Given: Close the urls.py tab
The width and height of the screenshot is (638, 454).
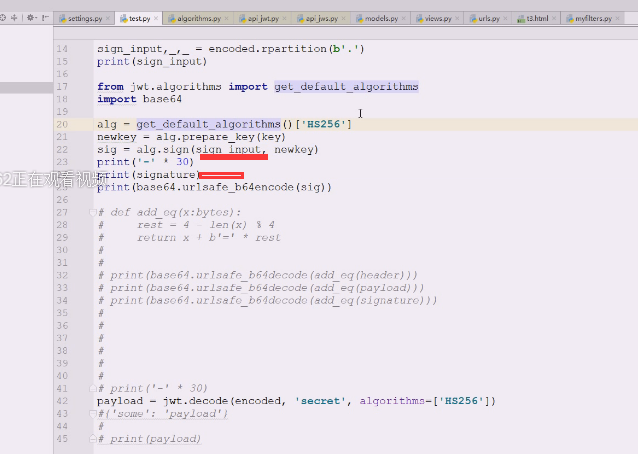Looking at the screenshot, I should tap(505, 18).
